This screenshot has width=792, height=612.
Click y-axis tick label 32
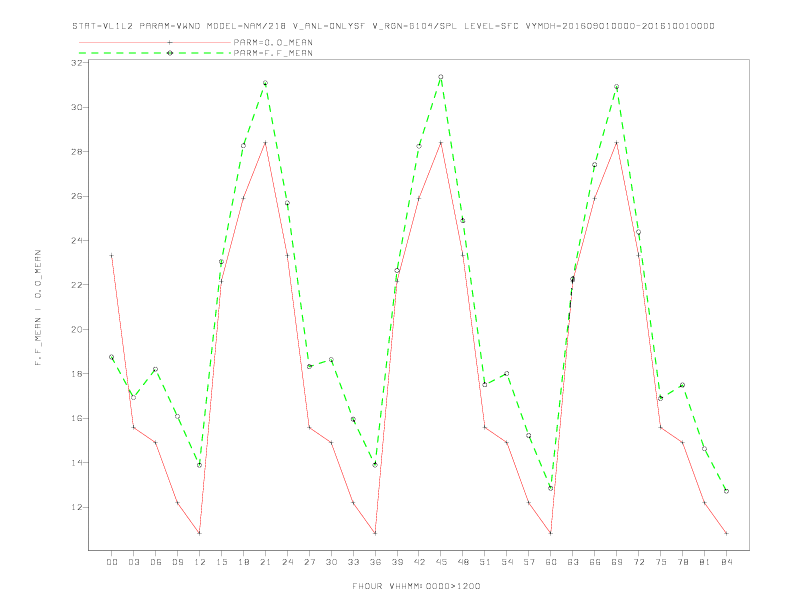77,63
